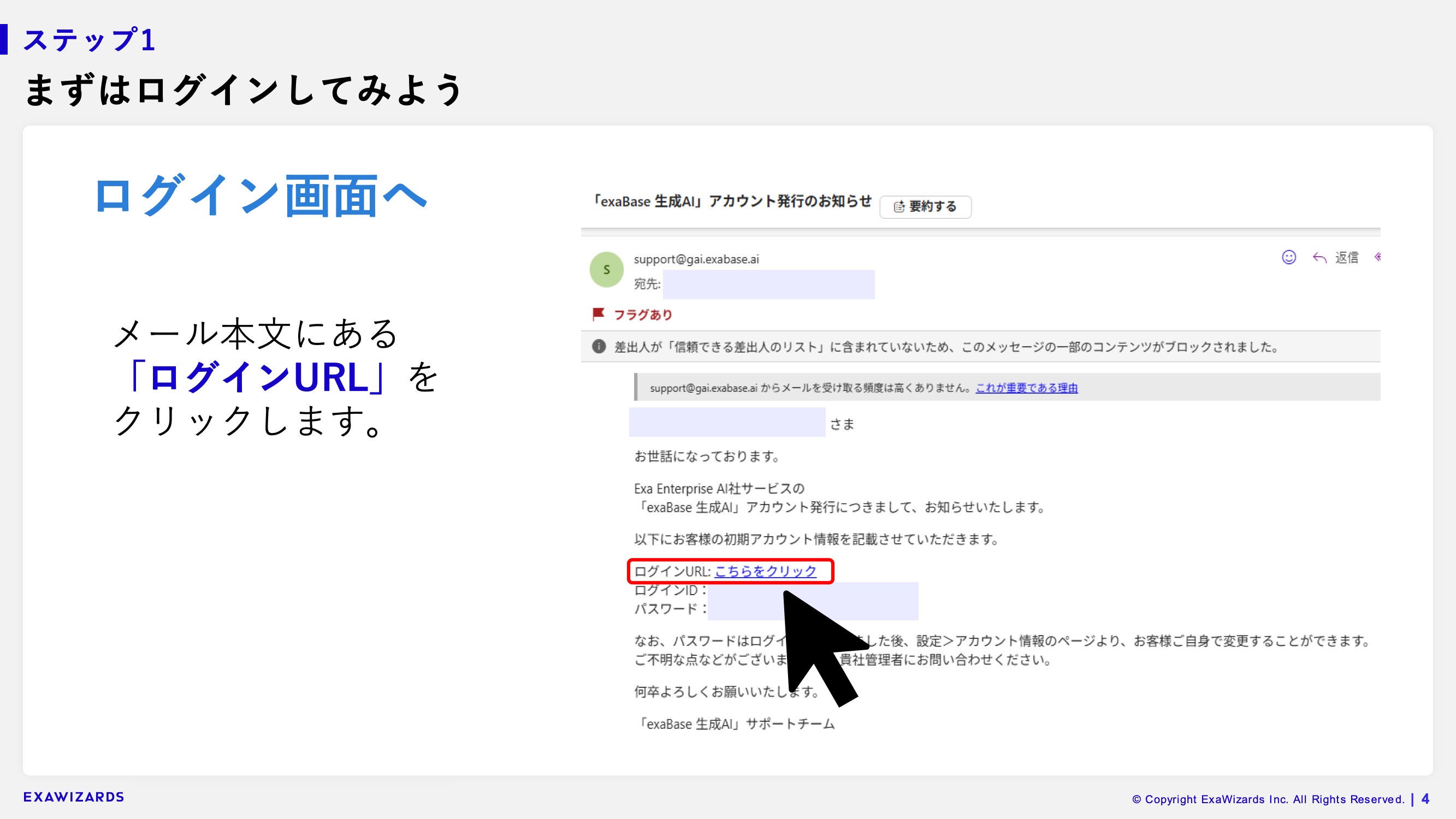Open the これが重要である理由 link
This screenshot has height=819, width=1456.
coord(1026,388)
